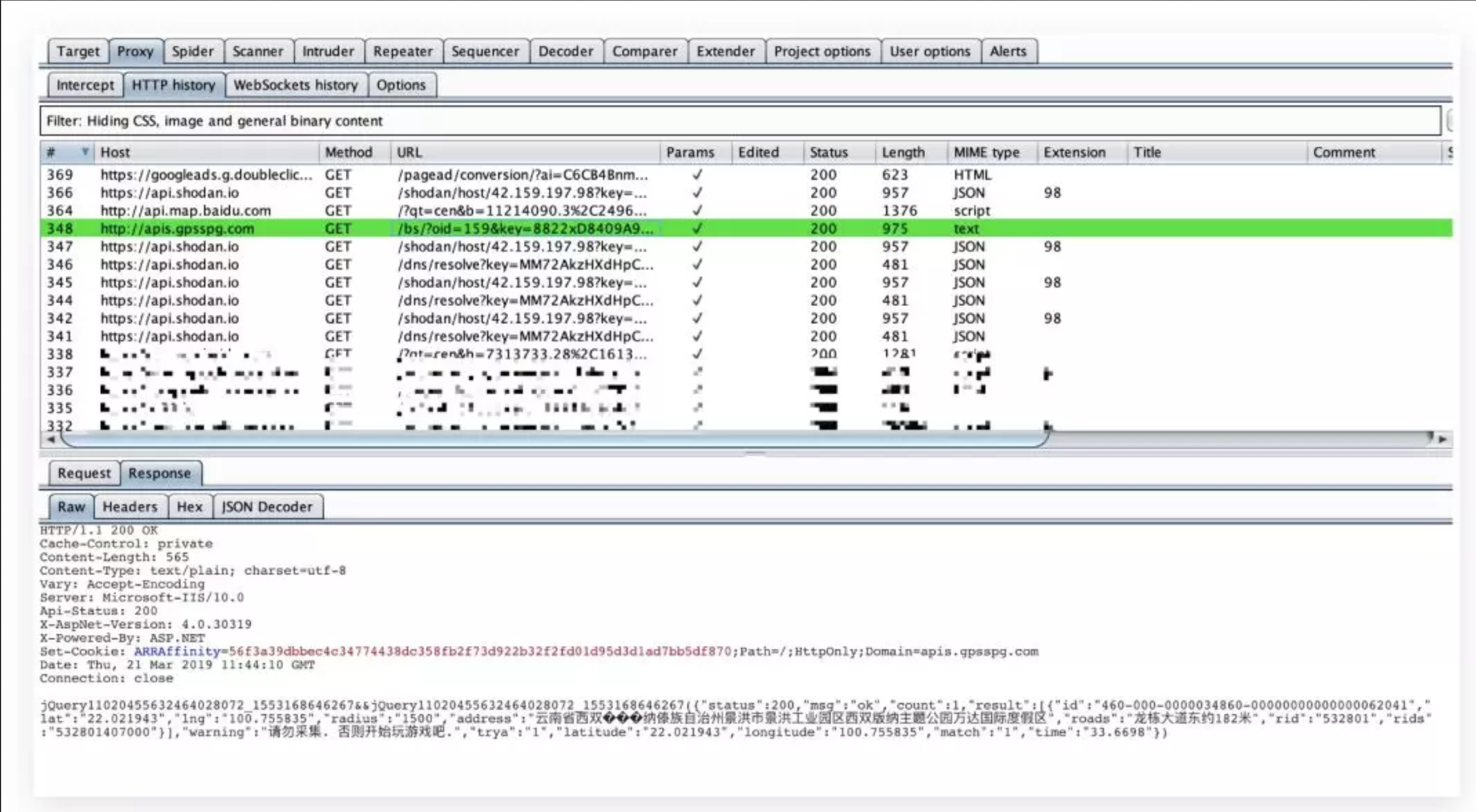Select request 345 shodan host row
This screenshot has height=812, width=1476.
[746, 282]
